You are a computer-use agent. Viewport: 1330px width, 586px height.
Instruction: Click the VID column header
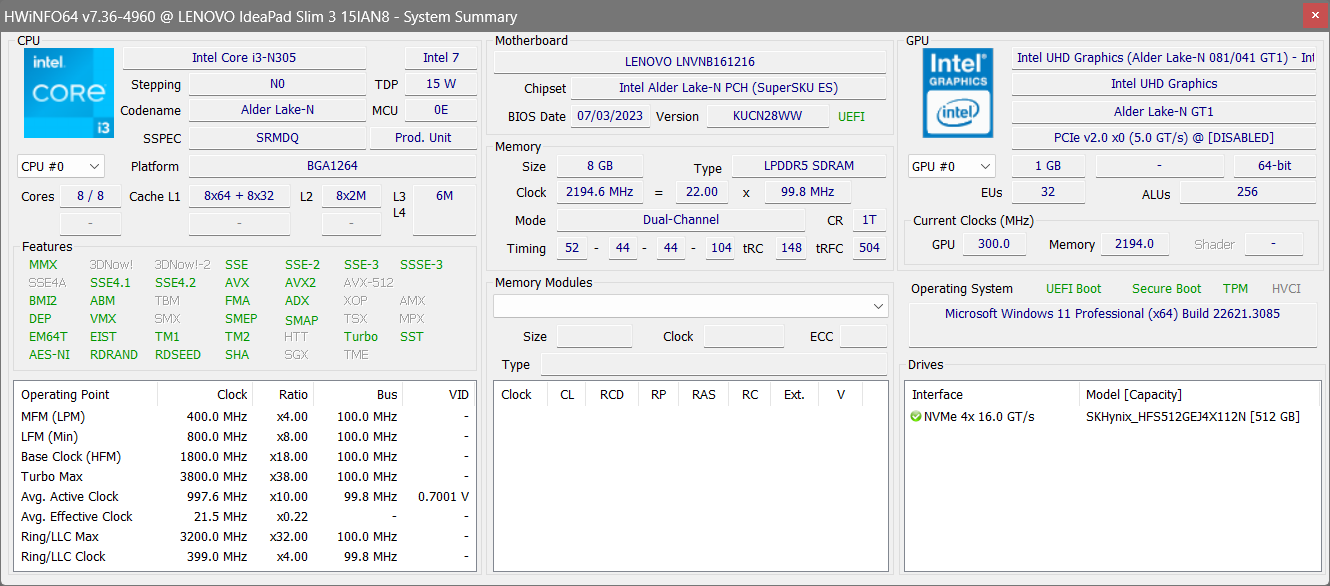[x=458, y=395]
